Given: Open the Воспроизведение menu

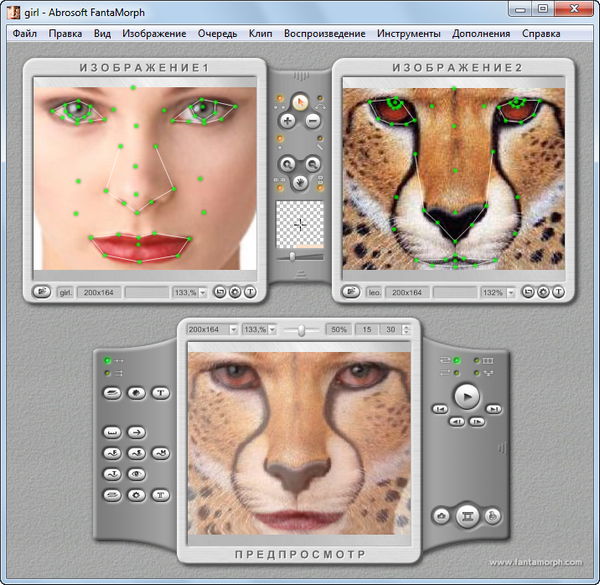Looking at the screenshot, I should (324, 34).
